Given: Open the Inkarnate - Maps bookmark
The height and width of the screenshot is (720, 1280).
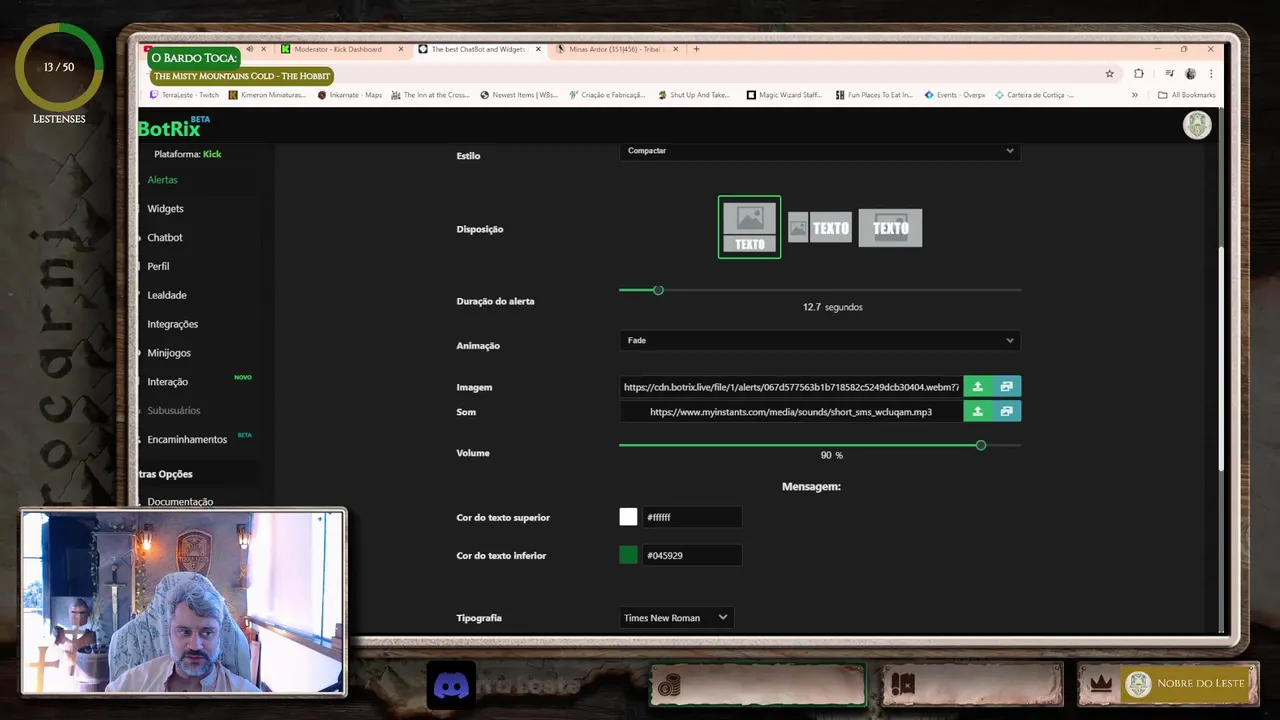Looking at the screenshot, I should tap(350, 95).
